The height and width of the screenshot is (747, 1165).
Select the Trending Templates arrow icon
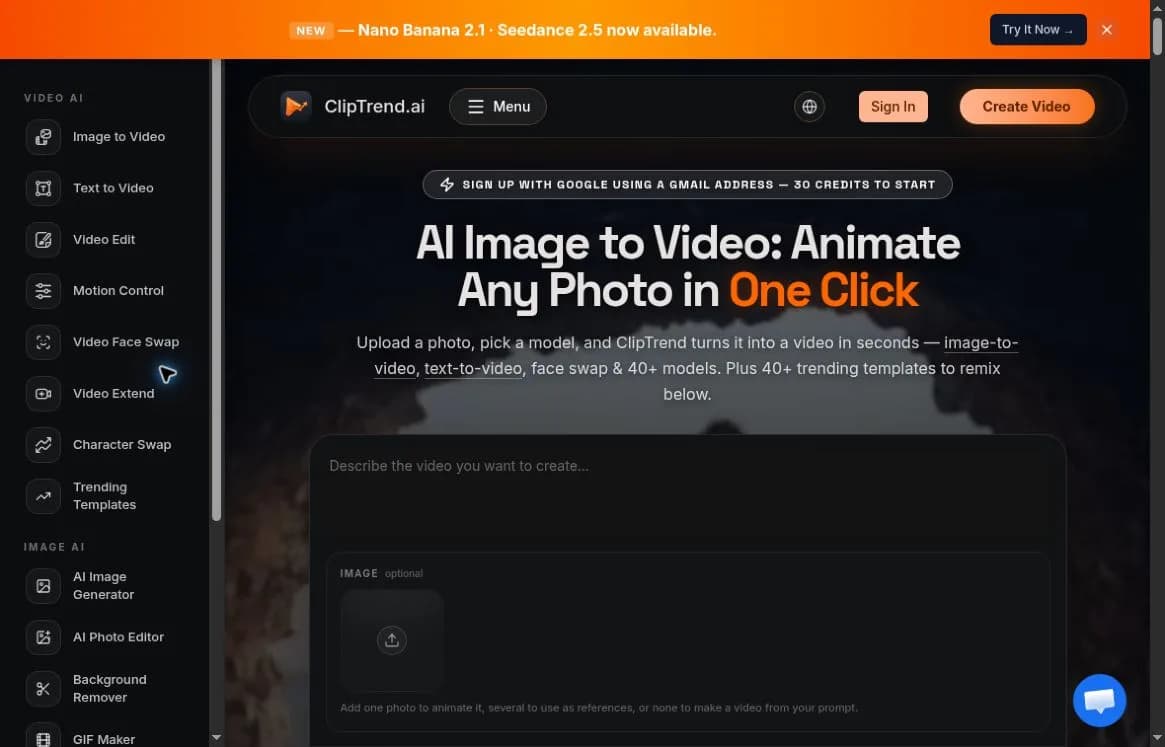click(x=43, y=496)
